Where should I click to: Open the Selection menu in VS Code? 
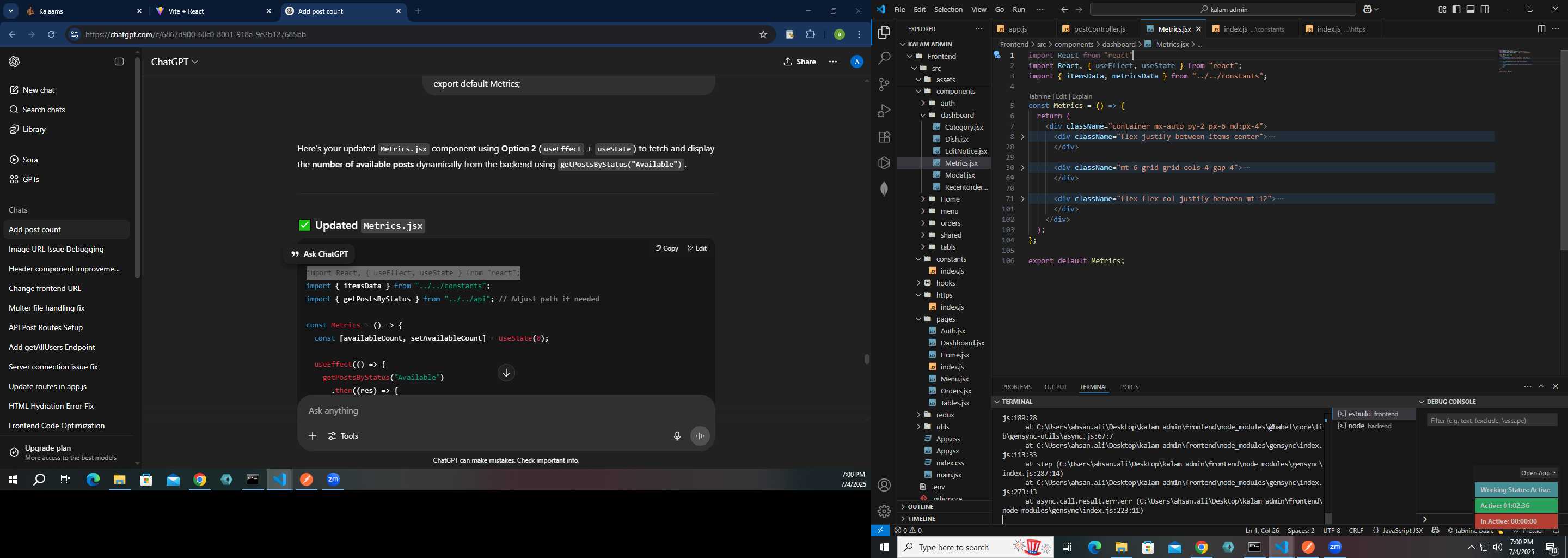coord(948,10)
